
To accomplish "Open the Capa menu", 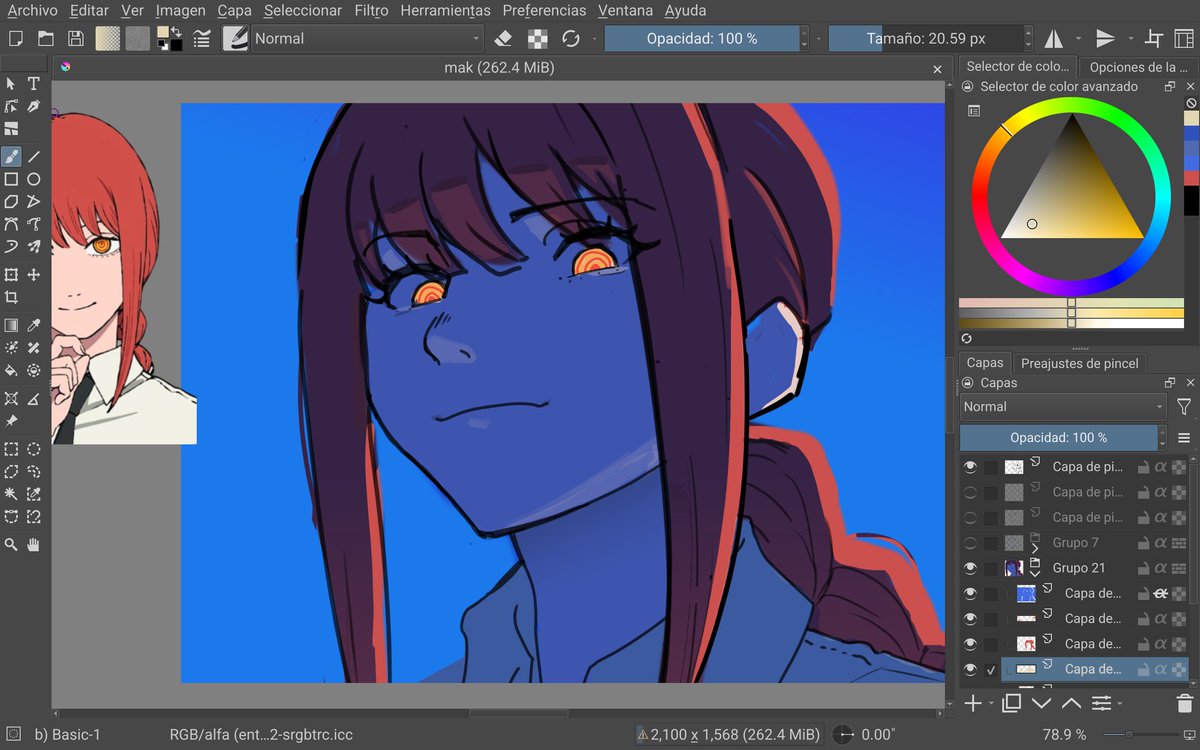I will pos(235,11).
